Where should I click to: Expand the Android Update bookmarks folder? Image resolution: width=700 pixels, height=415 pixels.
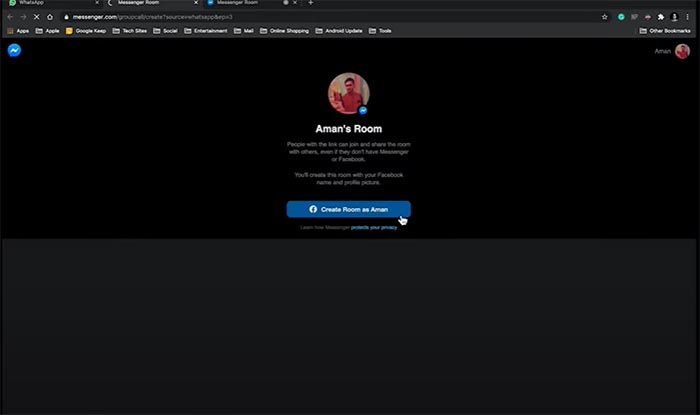coord(339,31)
